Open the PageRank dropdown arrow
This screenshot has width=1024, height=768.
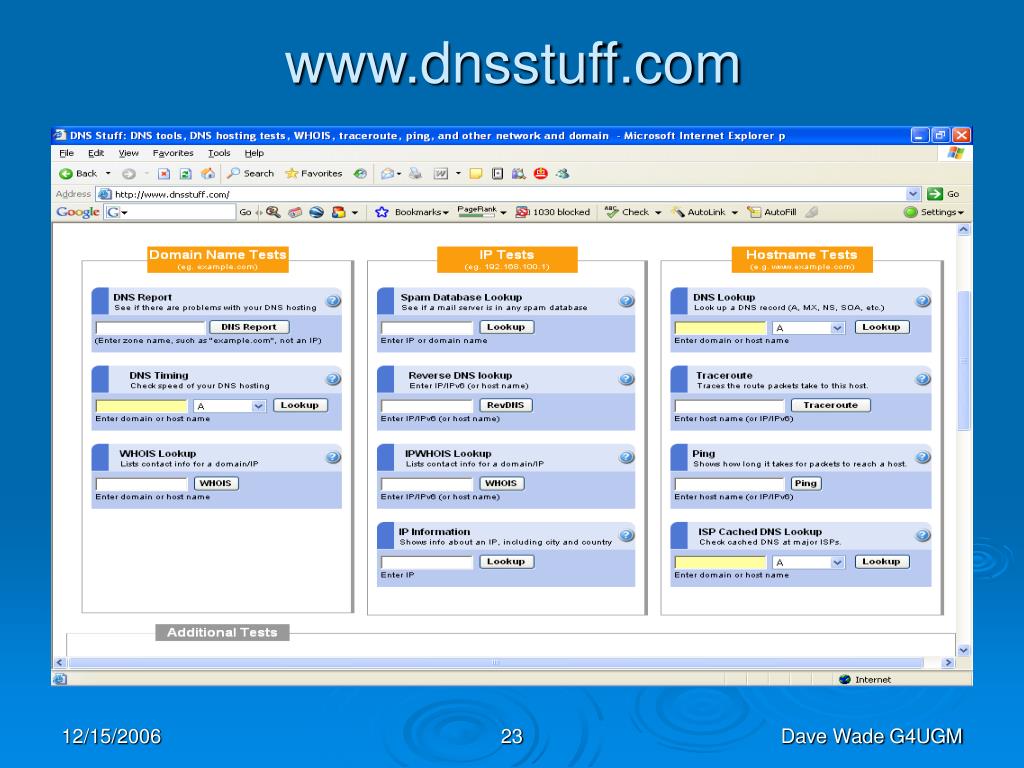[504, 213]
